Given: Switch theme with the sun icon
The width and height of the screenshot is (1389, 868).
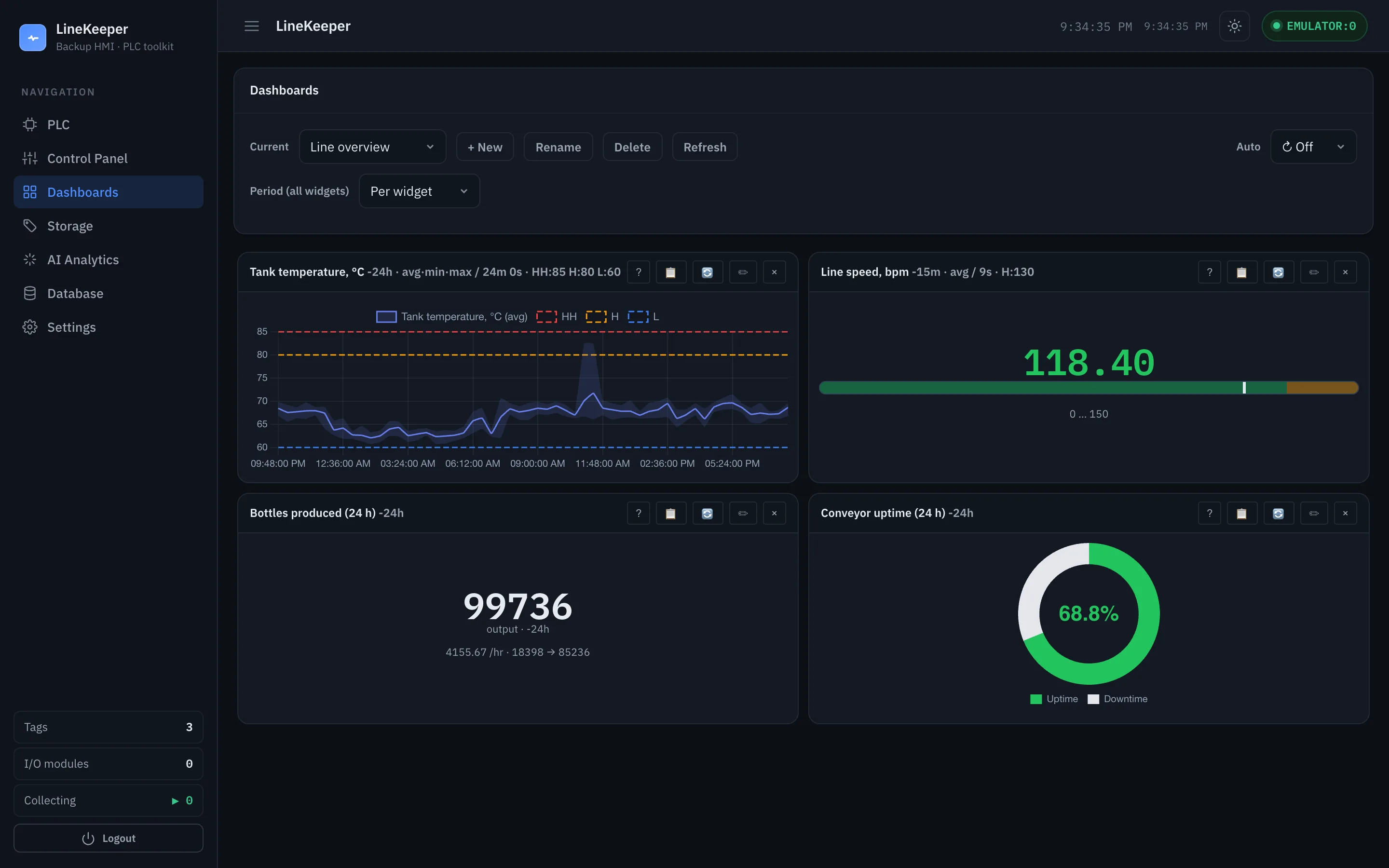Looking at the screenshot, I should (x=1234, y=26).
